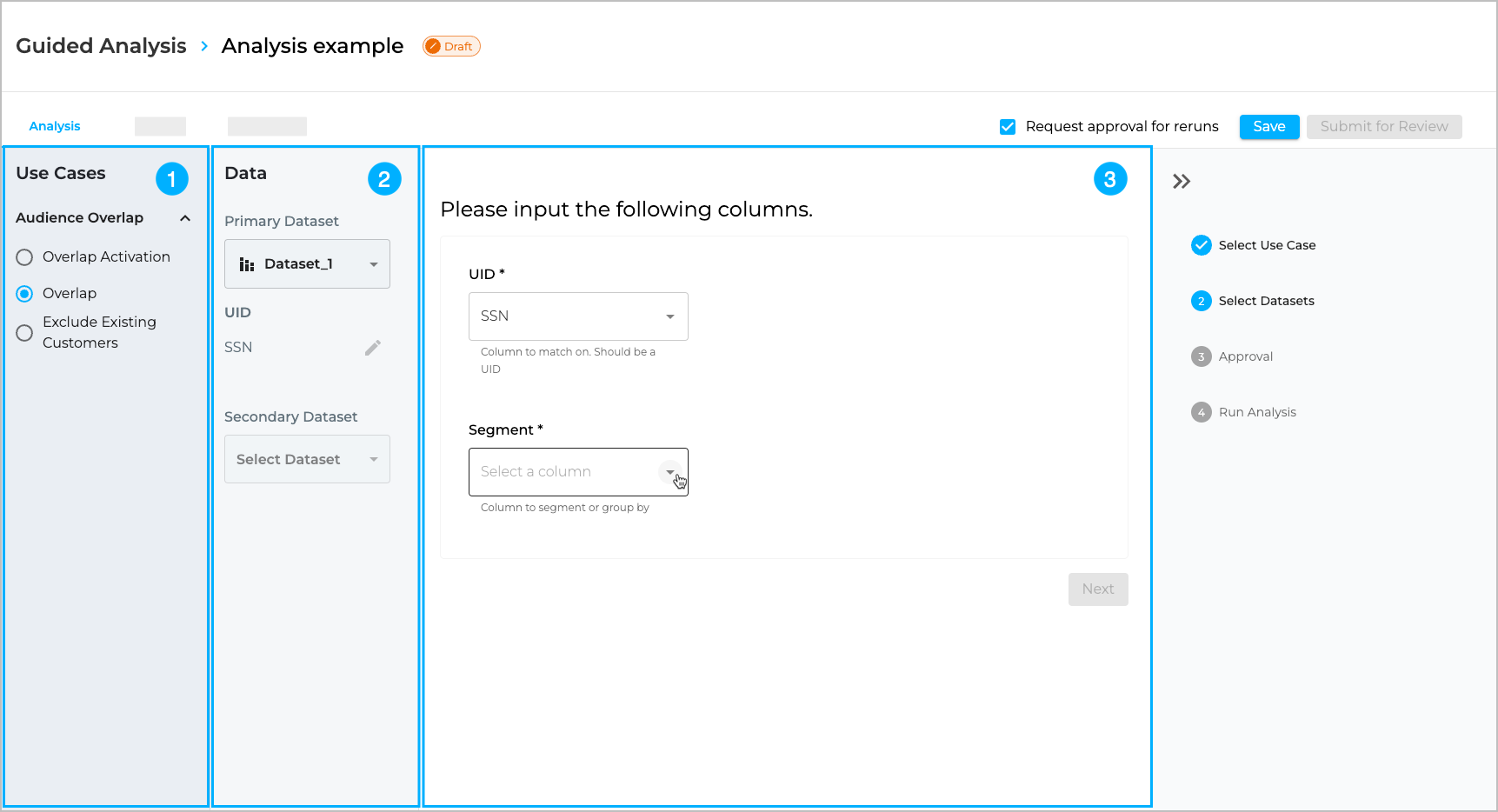Click the step 2 Select Datasets circle

point(1201,301)
